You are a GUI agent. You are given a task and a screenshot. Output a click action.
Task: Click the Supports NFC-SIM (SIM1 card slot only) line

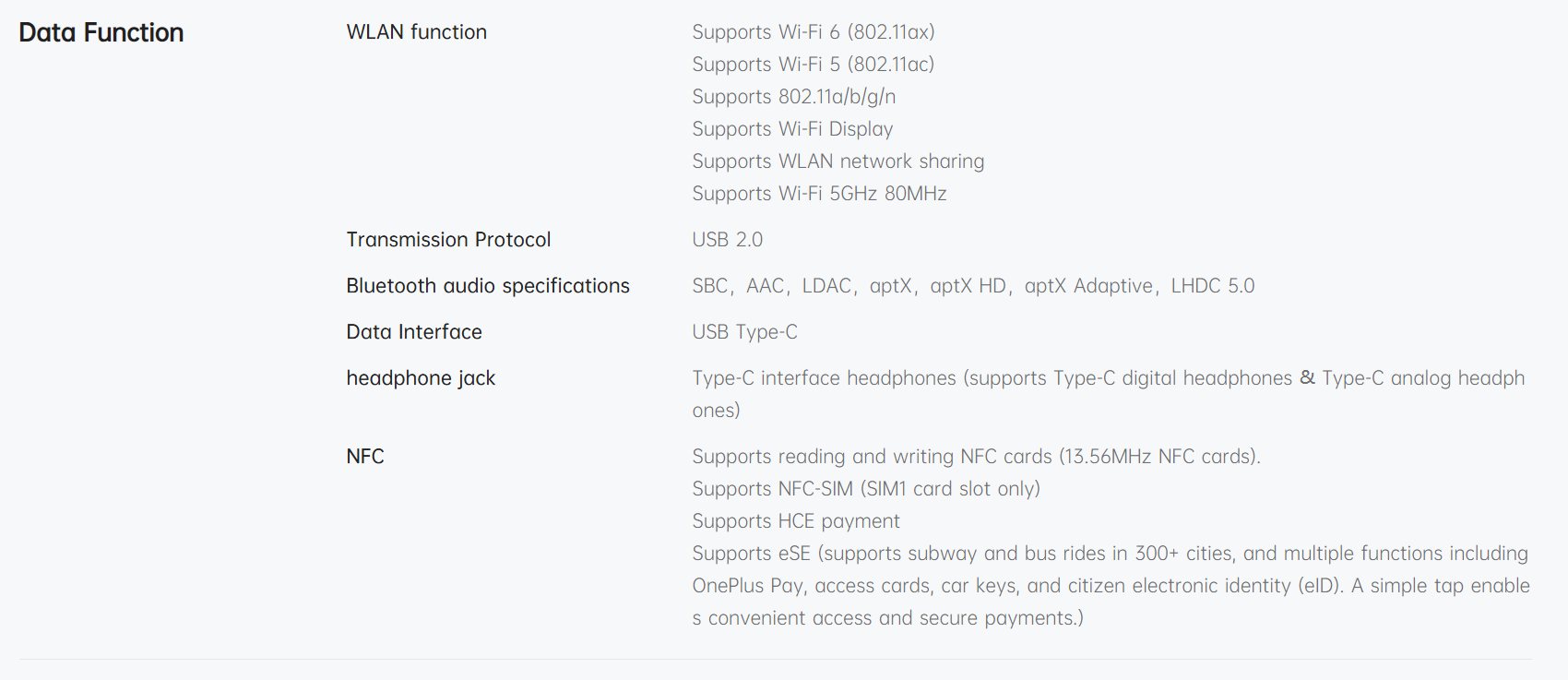(x=865, y=489)
